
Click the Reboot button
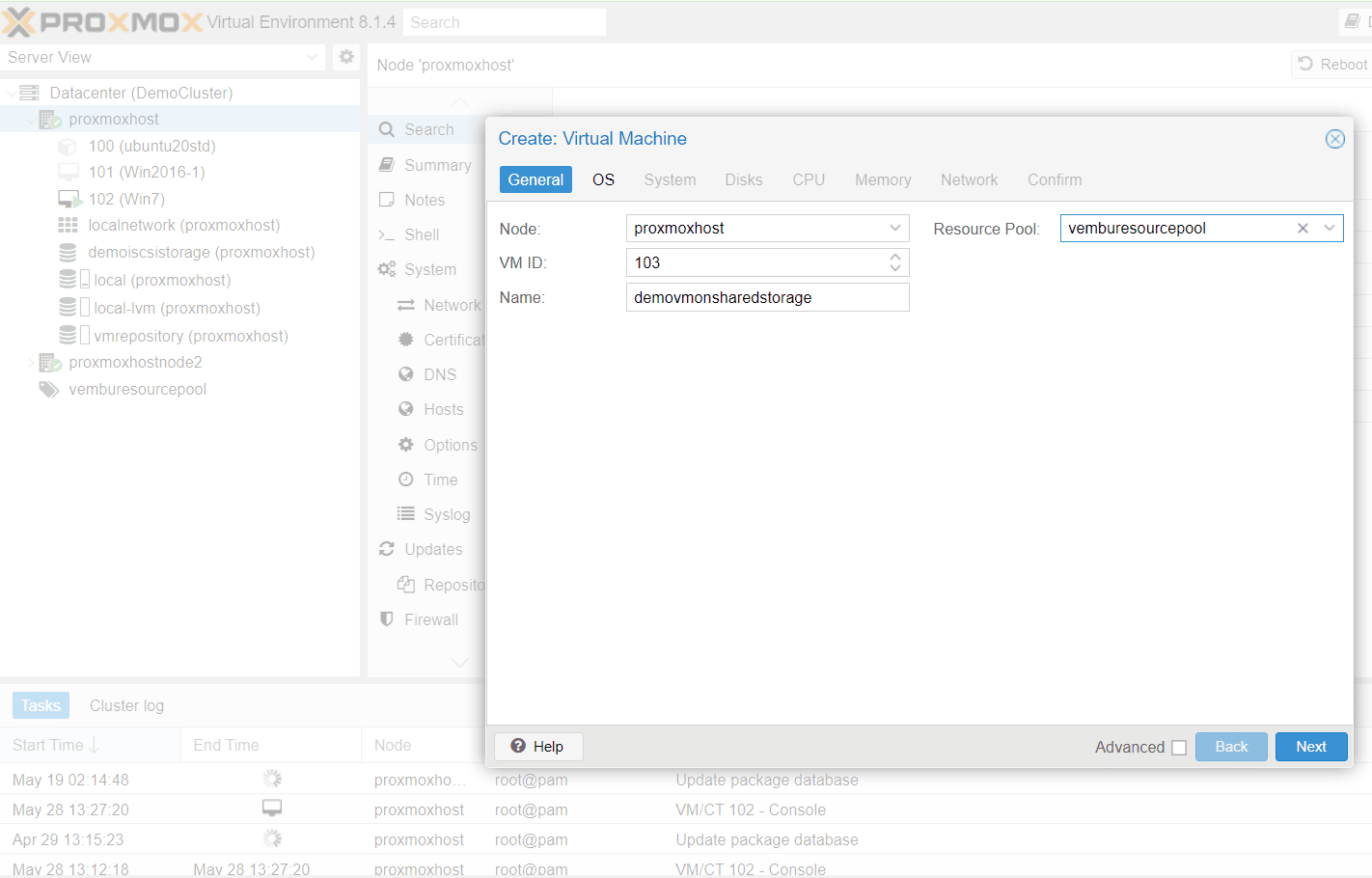tap(1332, 64)
